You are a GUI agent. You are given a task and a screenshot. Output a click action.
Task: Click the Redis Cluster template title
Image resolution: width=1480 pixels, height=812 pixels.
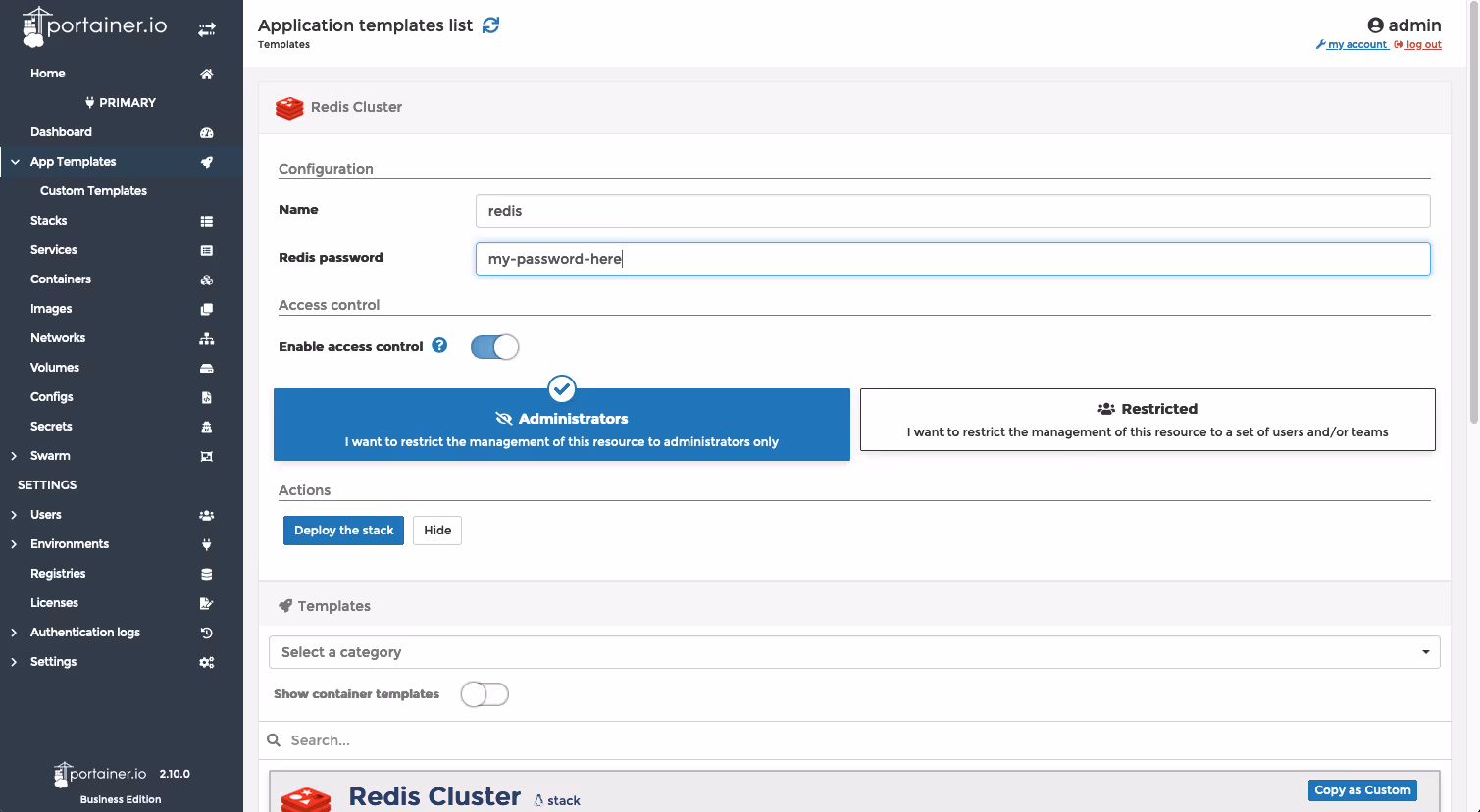[x=434, y=796]
